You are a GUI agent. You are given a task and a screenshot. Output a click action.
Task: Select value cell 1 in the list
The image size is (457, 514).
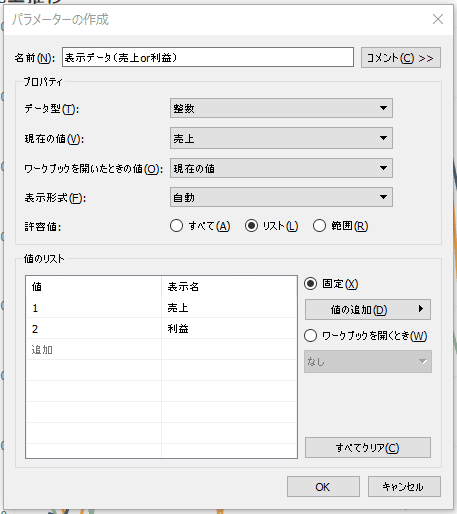pyautogui.click(x=94, y=308)
